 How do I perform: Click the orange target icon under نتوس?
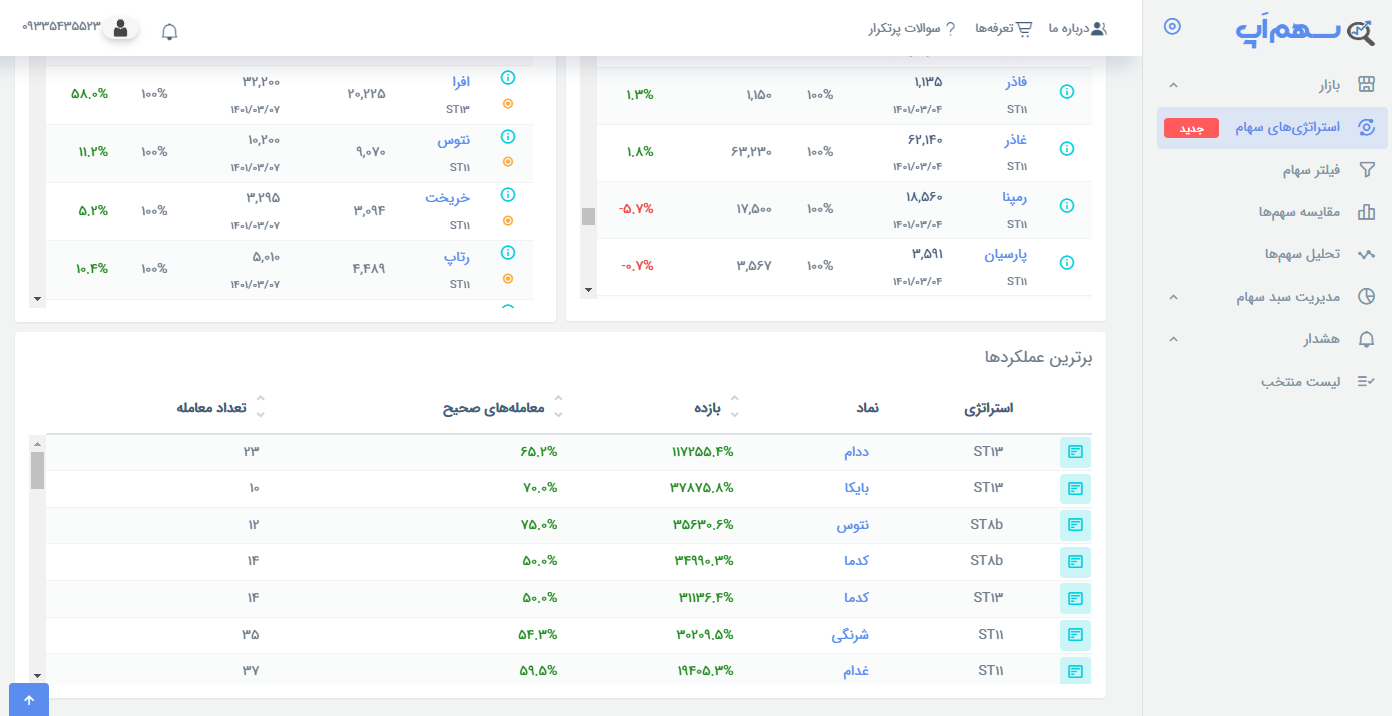(x=507, y=161)
